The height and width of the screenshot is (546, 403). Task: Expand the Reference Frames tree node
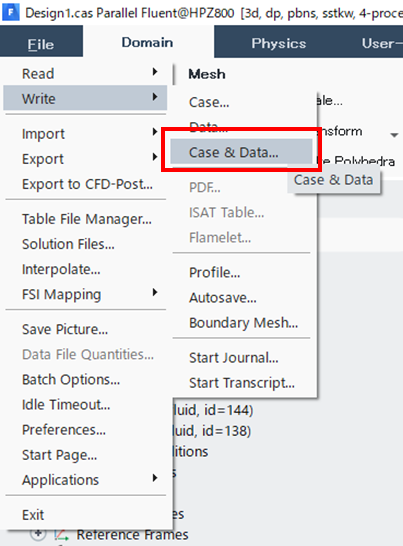tap(38, 534)
